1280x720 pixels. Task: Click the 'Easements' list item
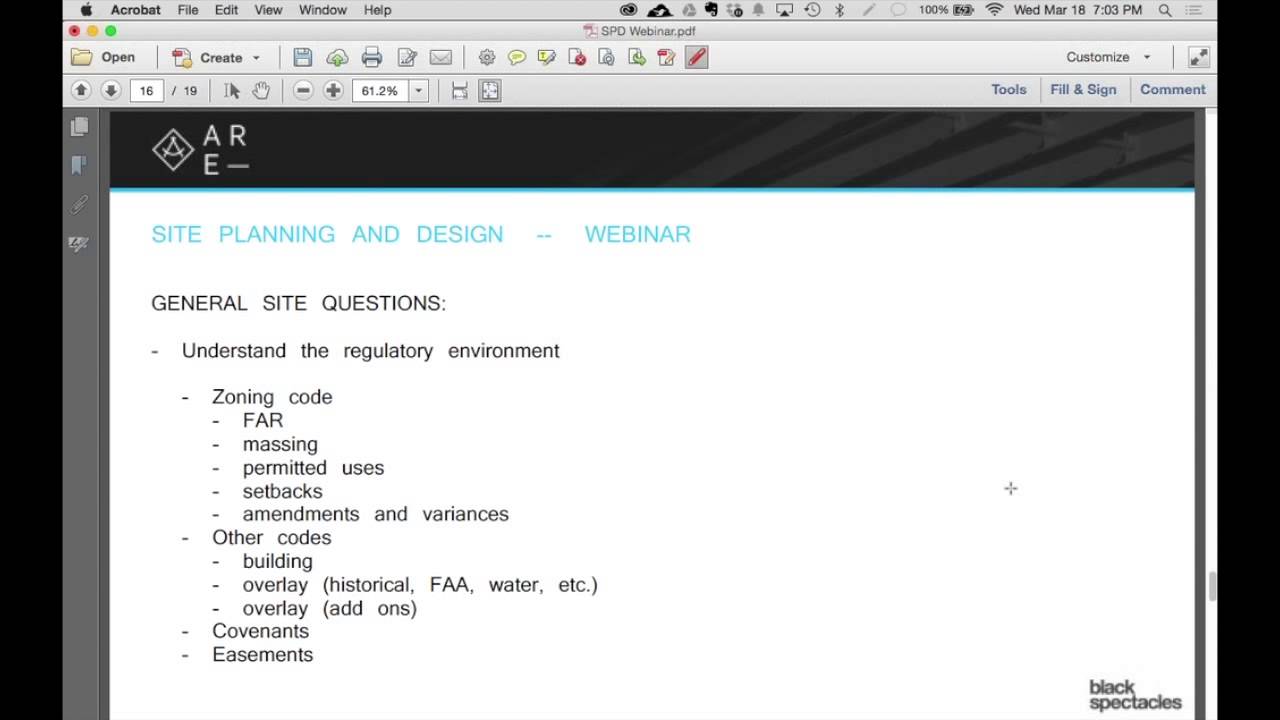pos(262,654)
